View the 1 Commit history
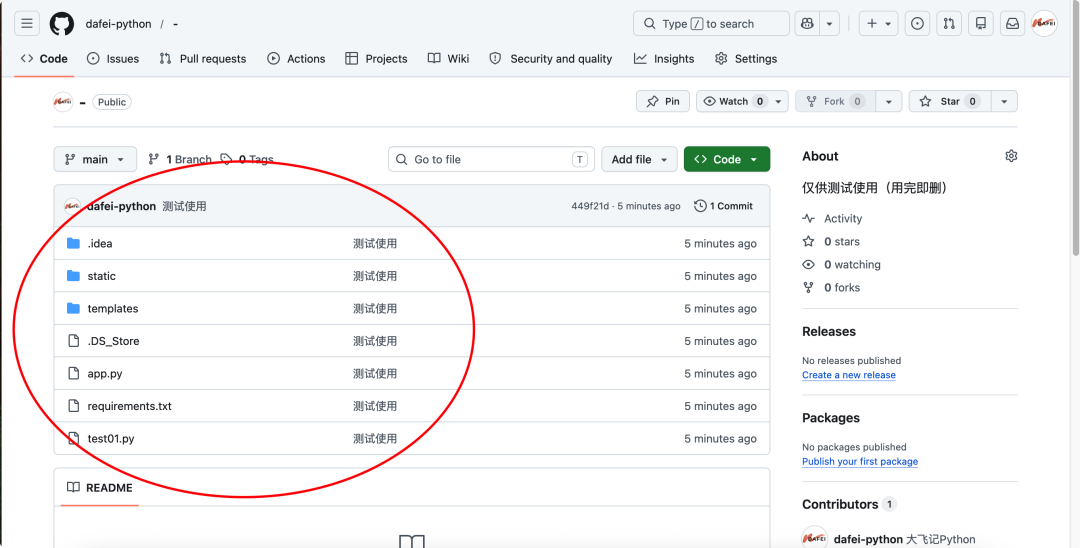Viewport: 1080px width, 548px height. [724, 206]
